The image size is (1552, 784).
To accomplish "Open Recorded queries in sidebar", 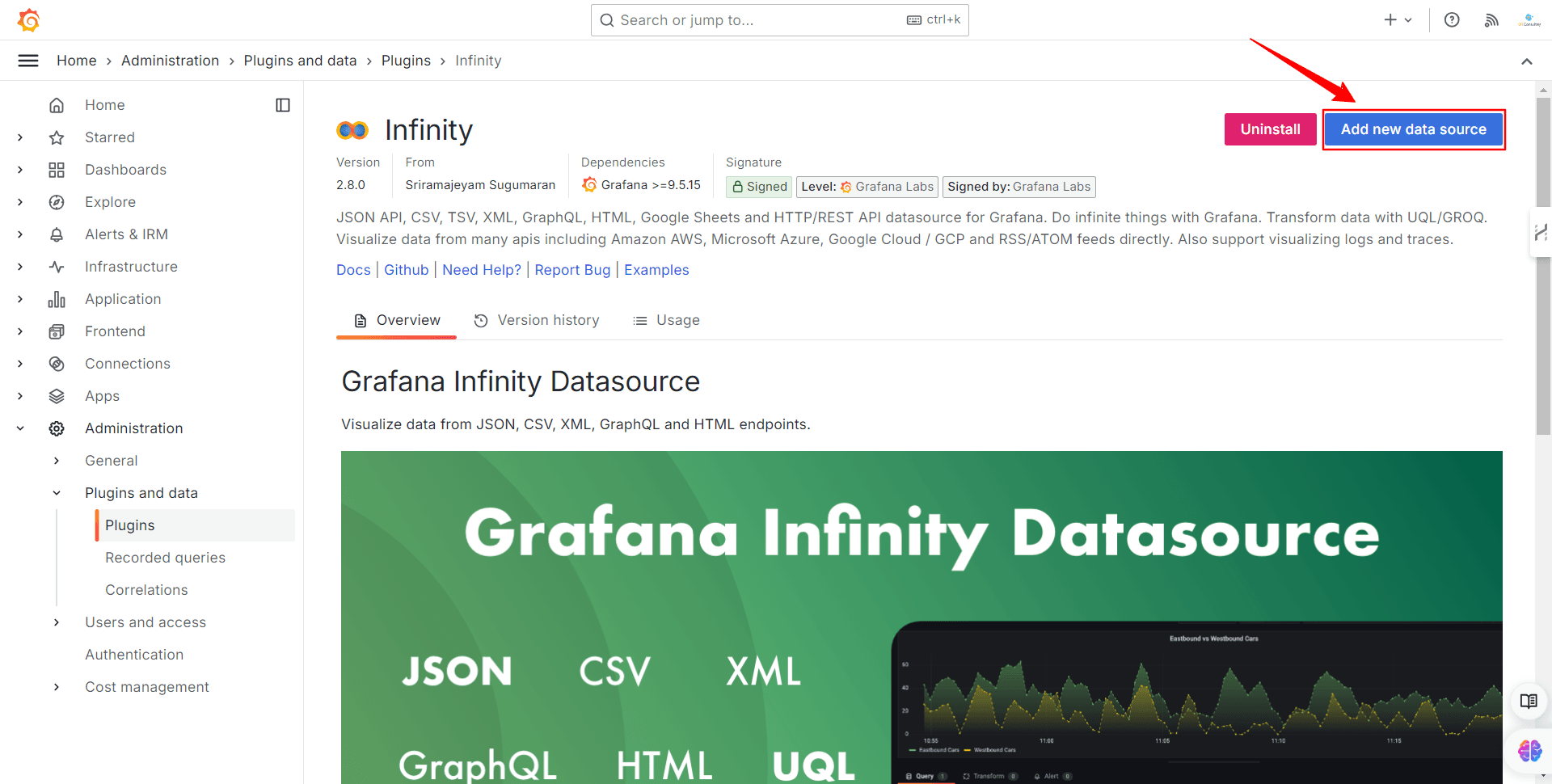I will (165, 558).
